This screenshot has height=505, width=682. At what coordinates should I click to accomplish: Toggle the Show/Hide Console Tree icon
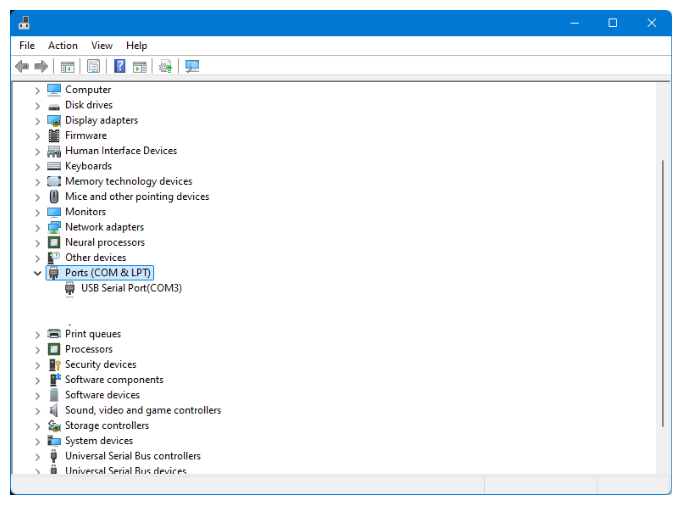coord(68,66)
